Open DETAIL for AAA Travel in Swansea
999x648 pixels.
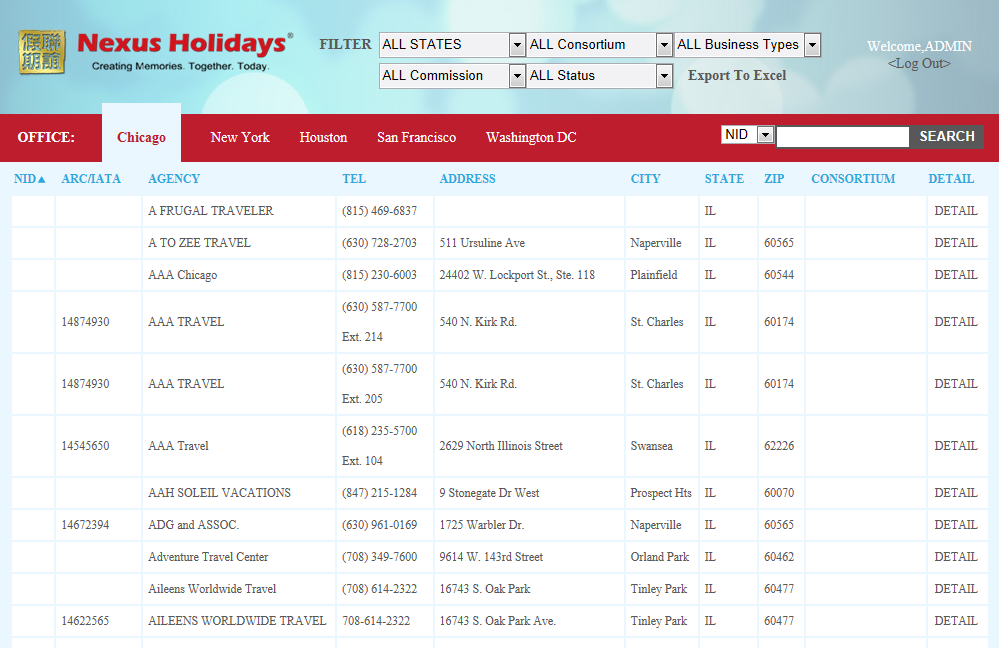pos(956,446)
